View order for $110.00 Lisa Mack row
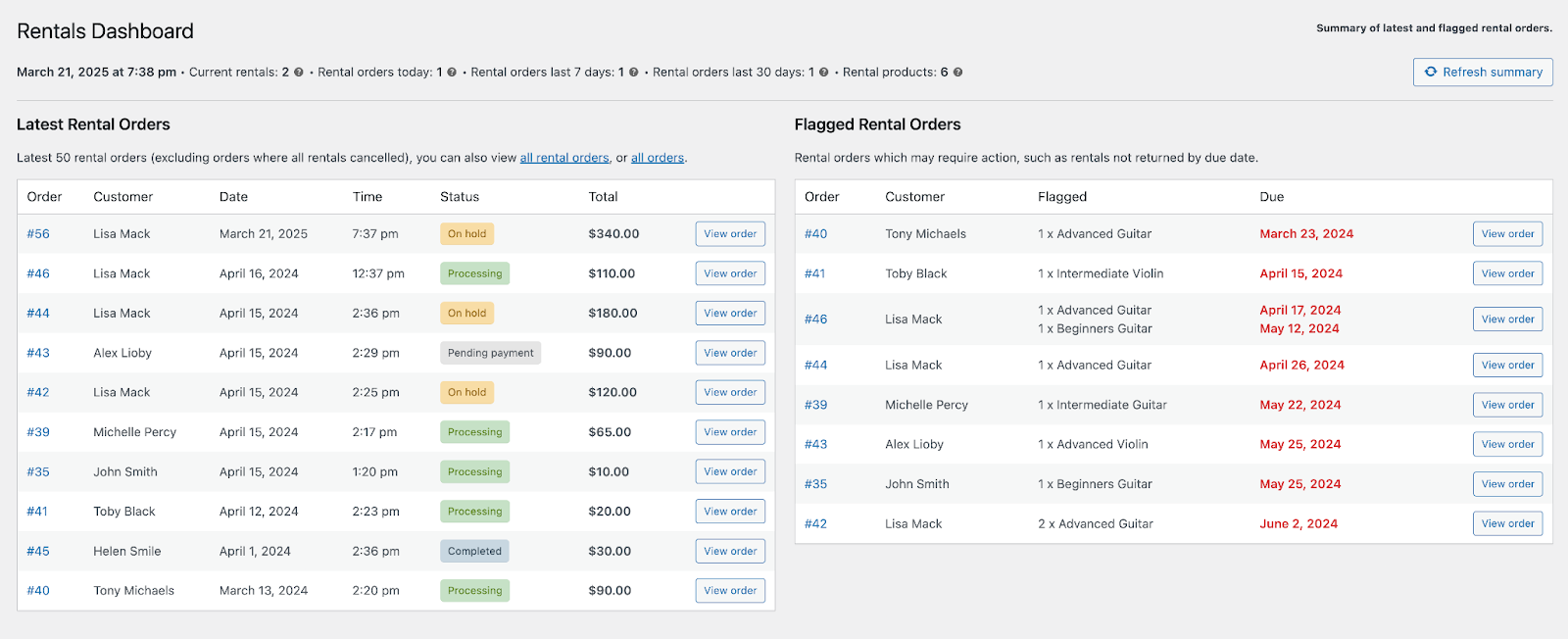Screen dimensions: 1568x639 tap(730, 273)
